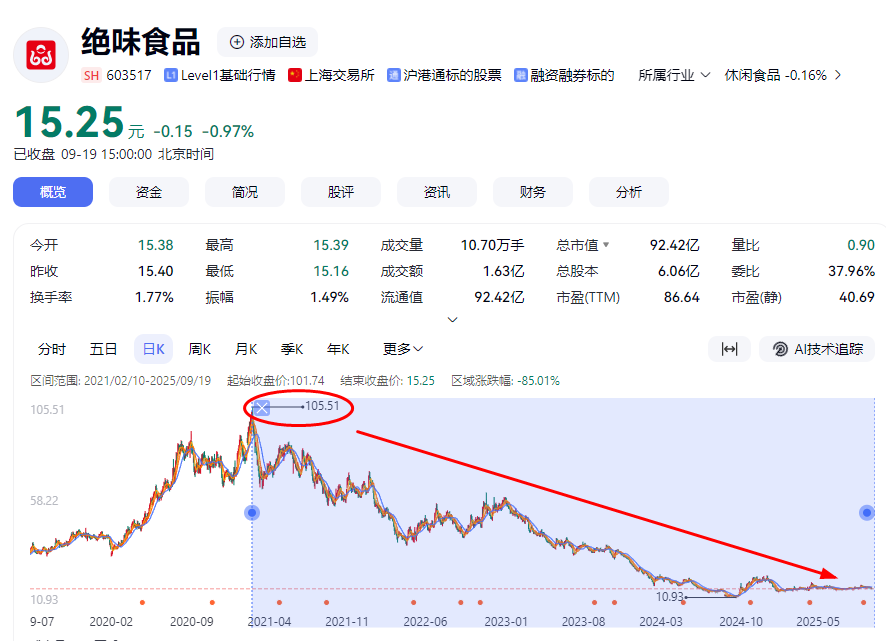The image size is (886, 641).
Task: Click the 绝味食品 company logo
Action: coord(41,55)
